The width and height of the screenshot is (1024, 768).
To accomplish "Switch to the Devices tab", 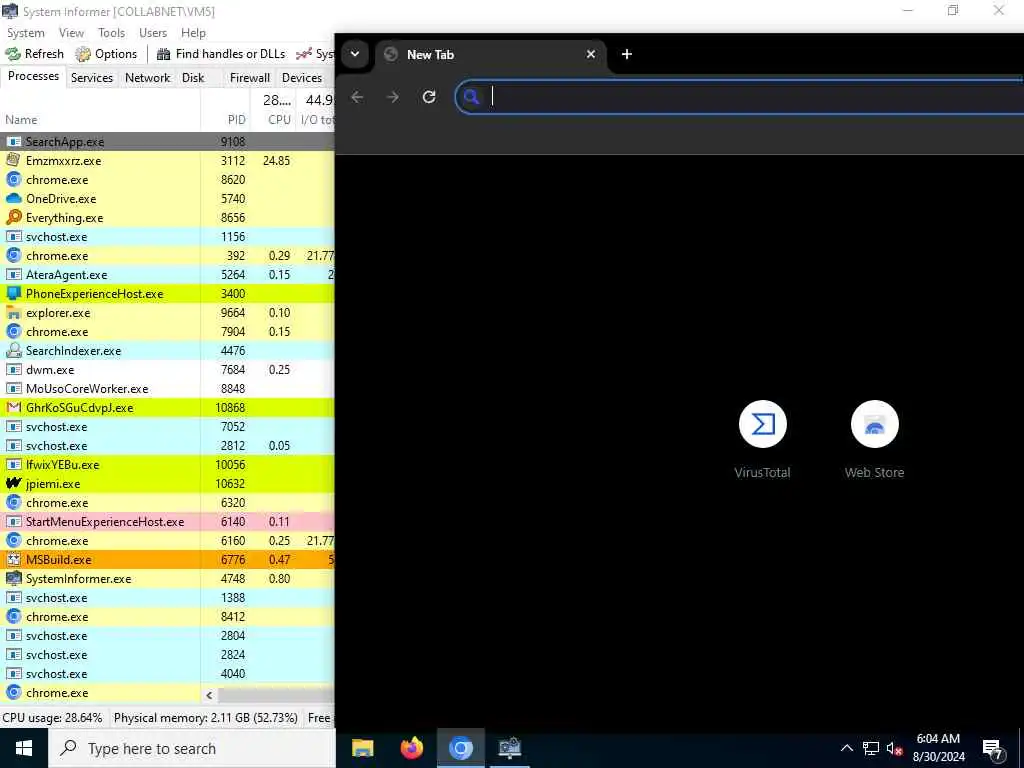I will (302, 78).
